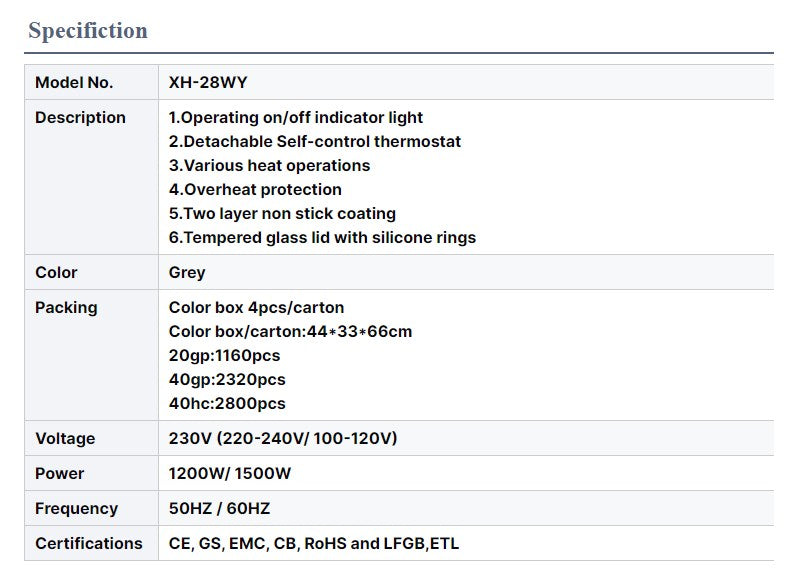
Task: Click the Grey color value
Action: pos(187,272)
